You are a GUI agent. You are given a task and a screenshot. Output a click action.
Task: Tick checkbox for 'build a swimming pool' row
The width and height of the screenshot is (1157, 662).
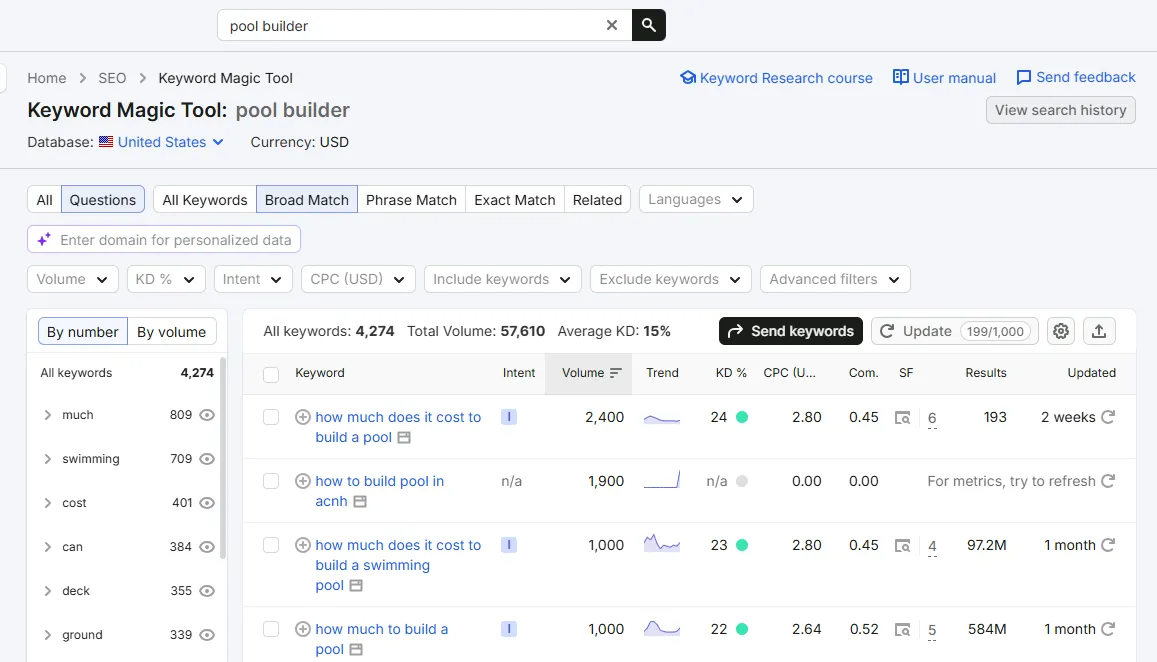271,545
